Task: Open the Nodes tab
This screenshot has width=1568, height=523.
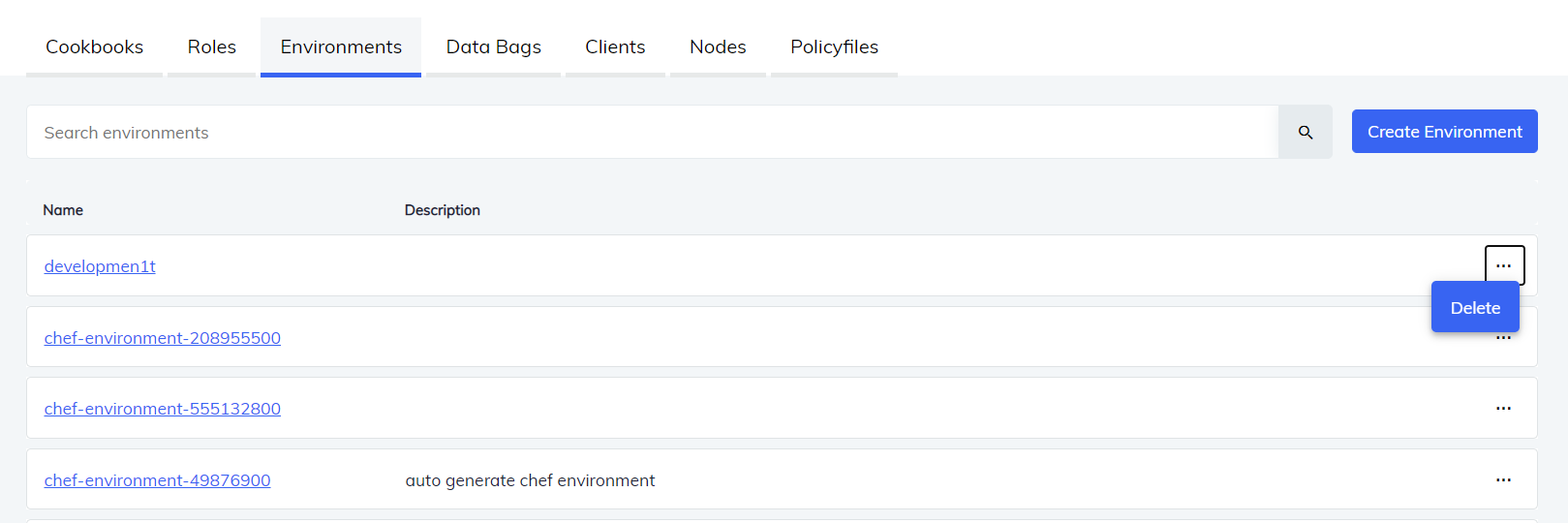Action: click(718, 46)
